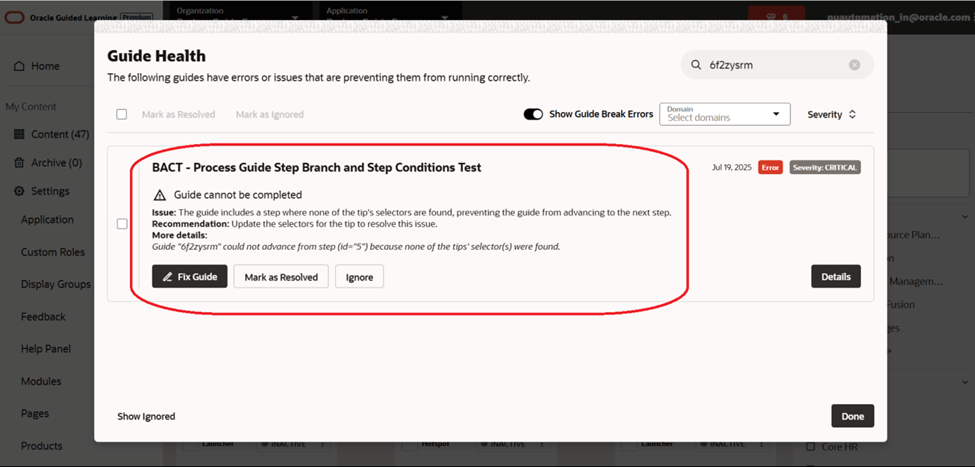The height and width of the screenshot is (467, 975).
Task: Select Products in the sidebar
Action: tap(42, 446)
